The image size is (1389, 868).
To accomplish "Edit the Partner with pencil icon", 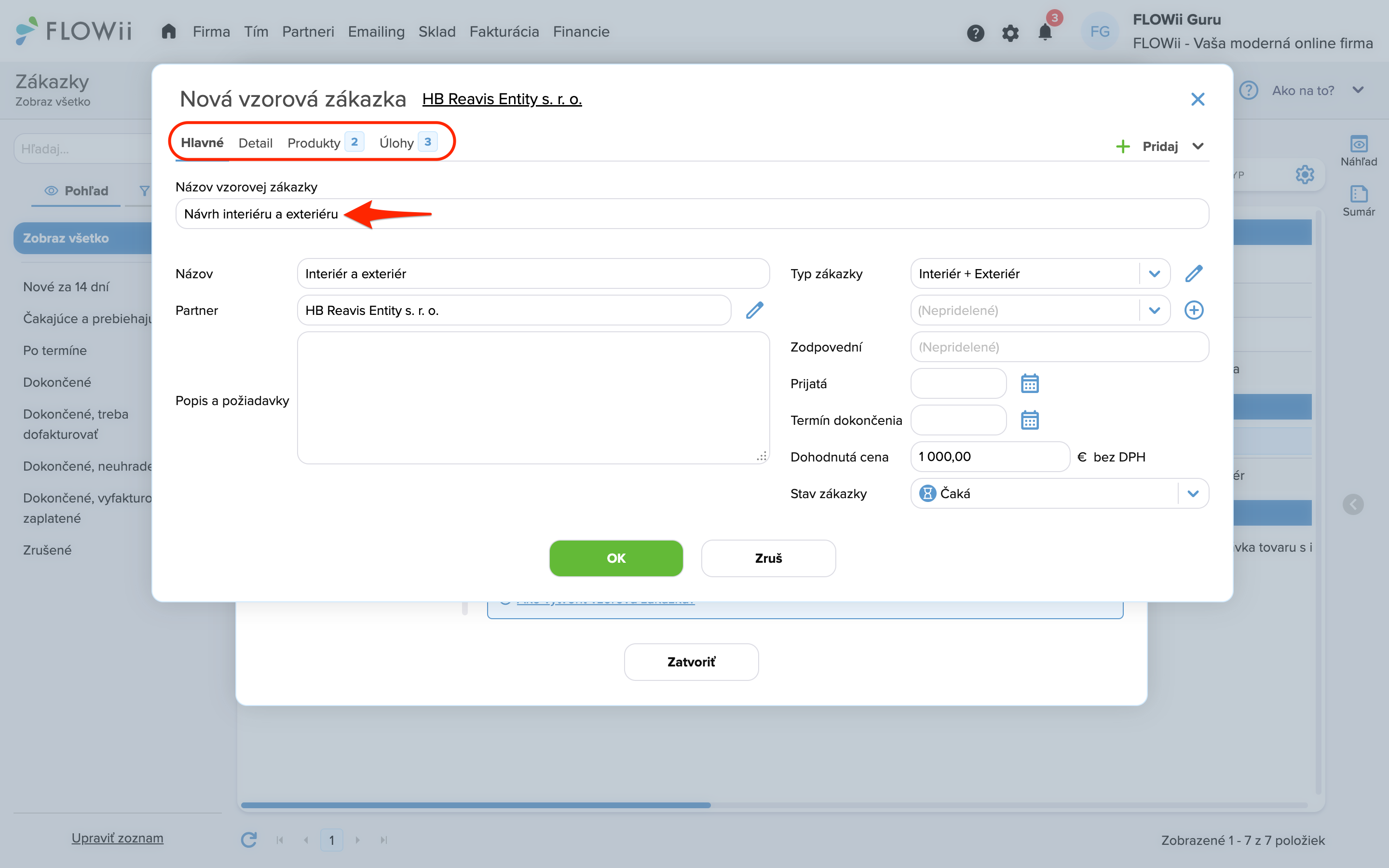I will point(754,310).
